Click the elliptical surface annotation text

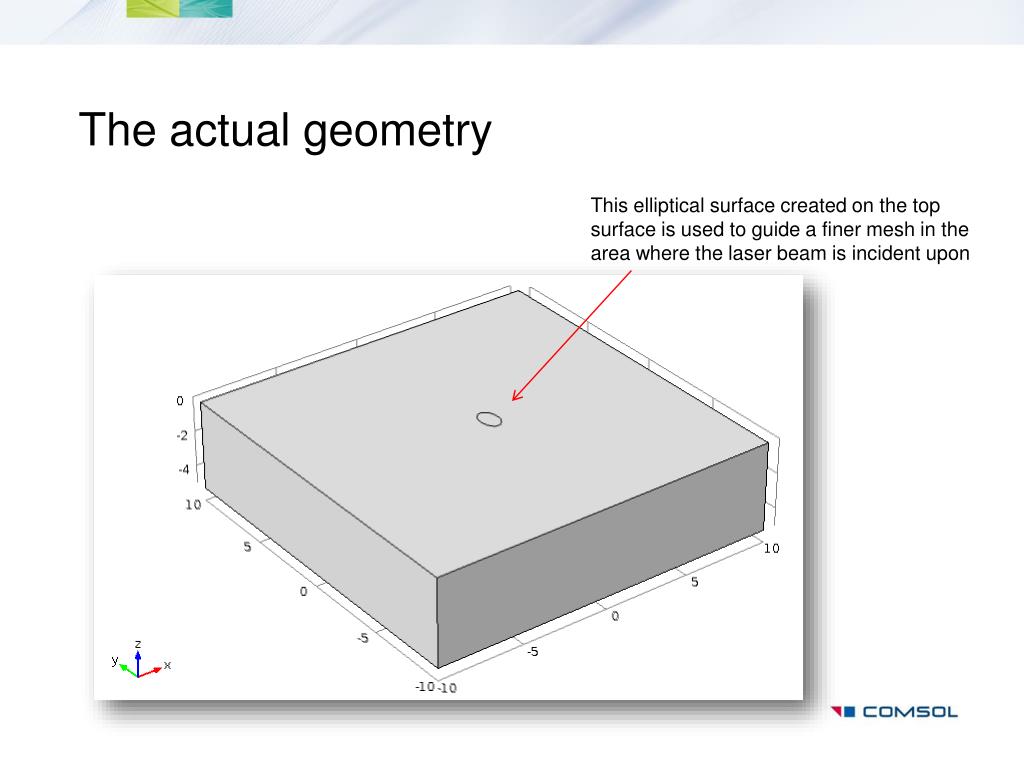780,229
